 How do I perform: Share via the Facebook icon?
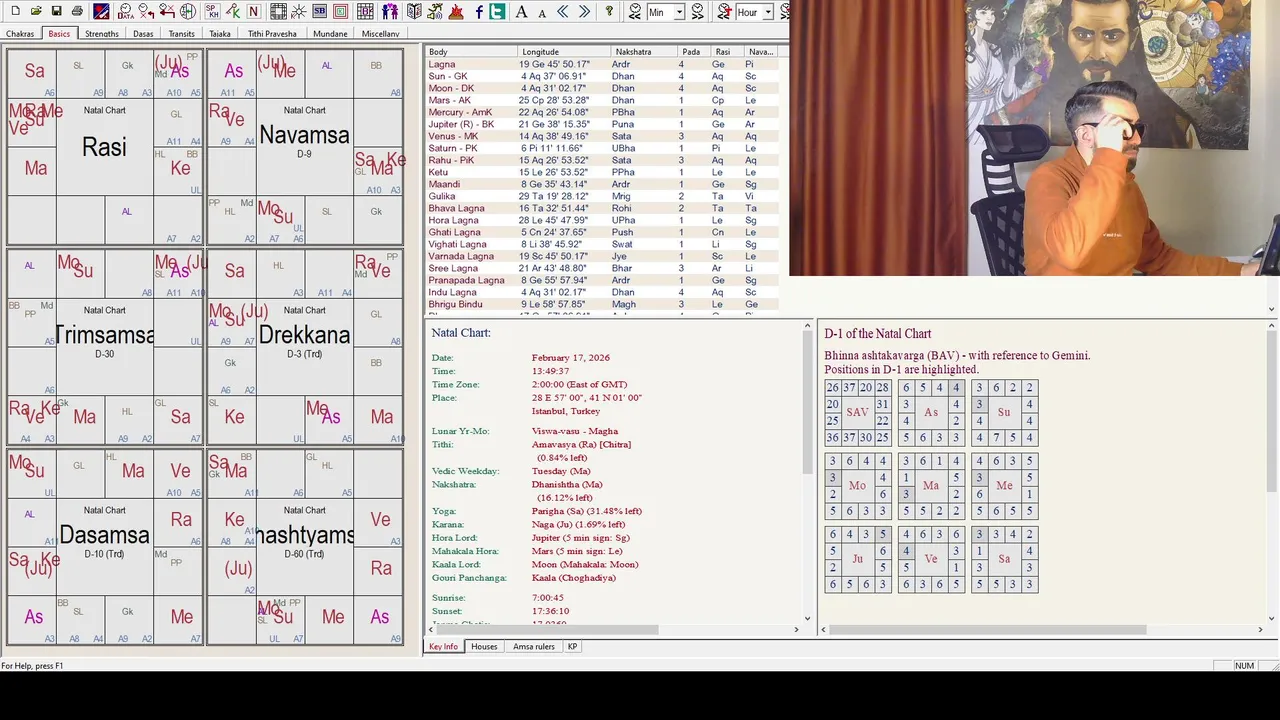479,11
